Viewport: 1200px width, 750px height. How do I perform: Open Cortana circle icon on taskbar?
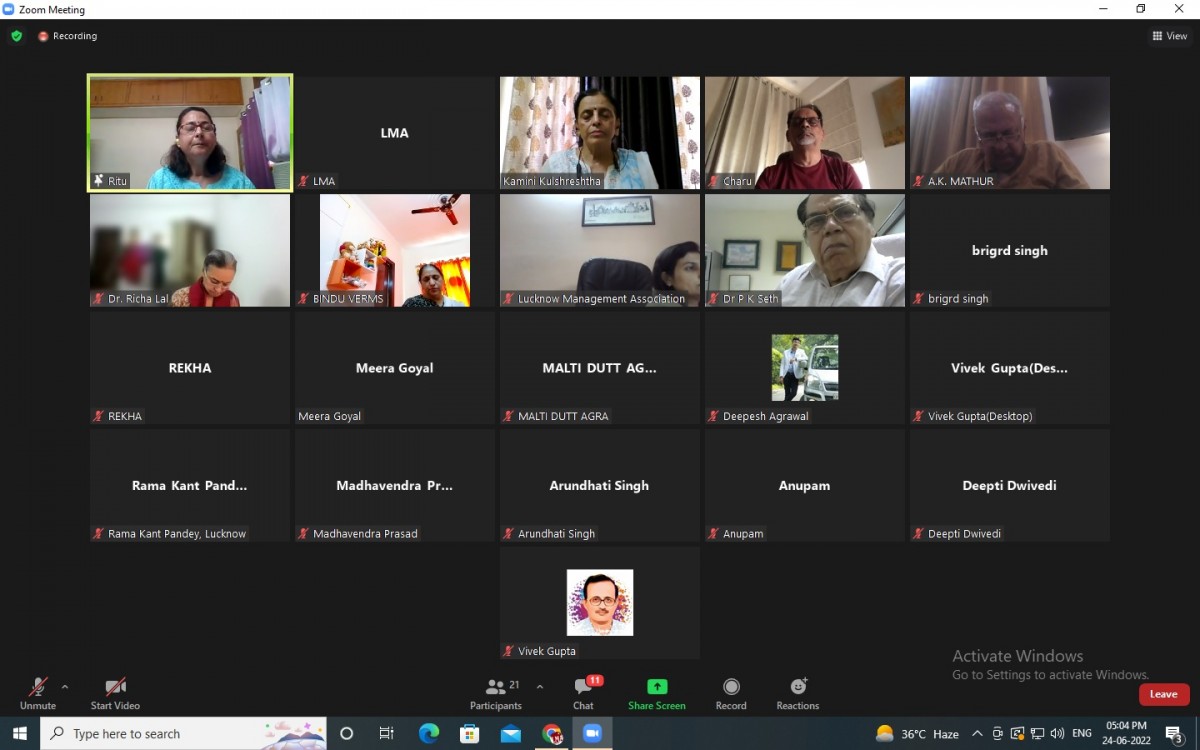pyautogui.click(x=346, y=733)
